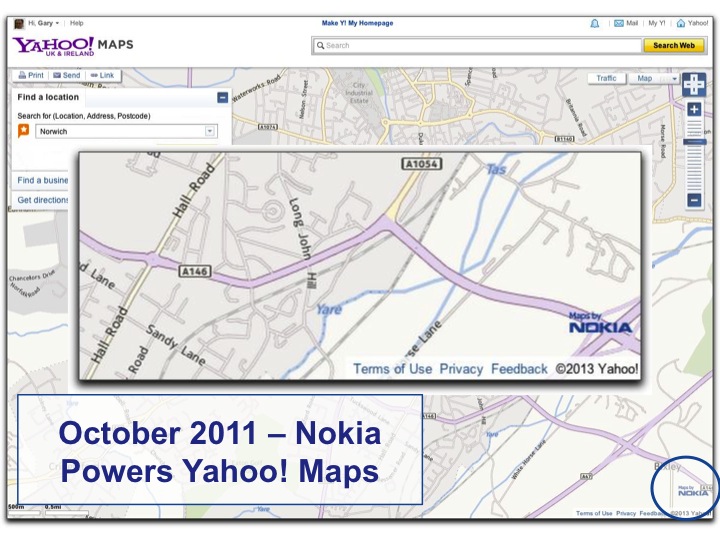Click the zoom level slider handle
720x540 pixels.
pyautogui.click(x=694, y=142)
